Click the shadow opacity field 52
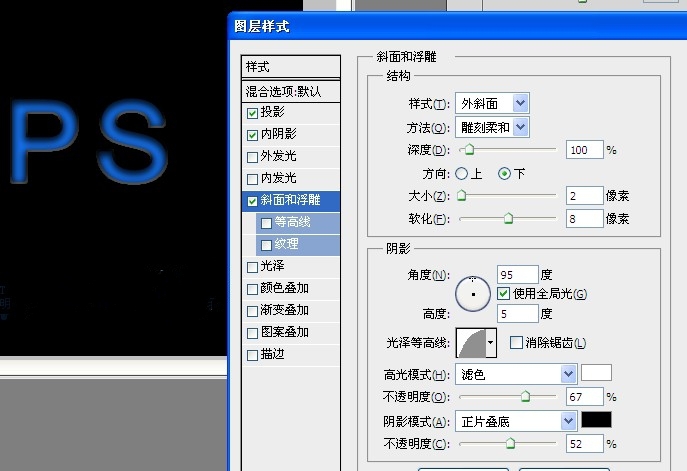Image resolution: width=687 pixels, height=471 pixels. (x=584, y=443)
